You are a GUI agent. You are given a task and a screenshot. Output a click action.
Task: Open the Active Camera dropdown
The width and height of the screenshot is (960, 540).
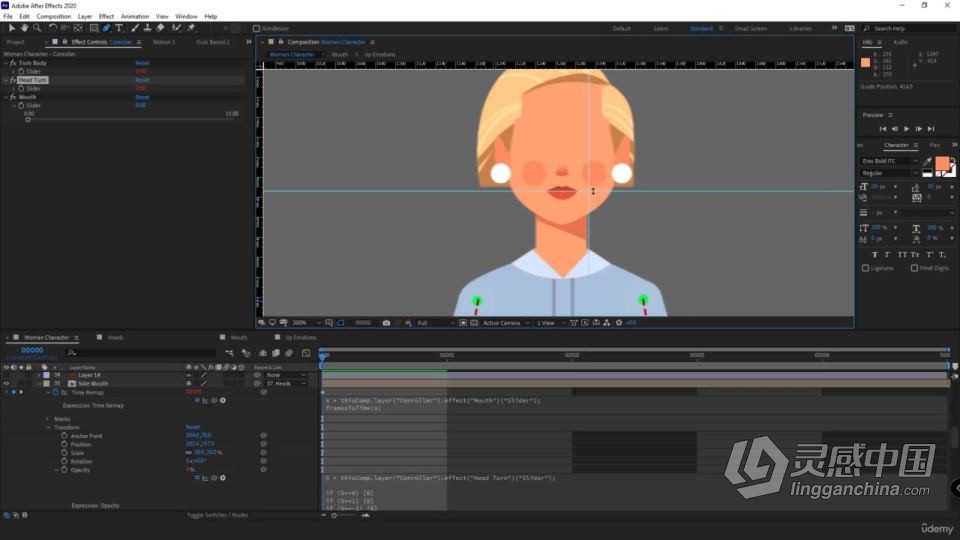[506, 323]
